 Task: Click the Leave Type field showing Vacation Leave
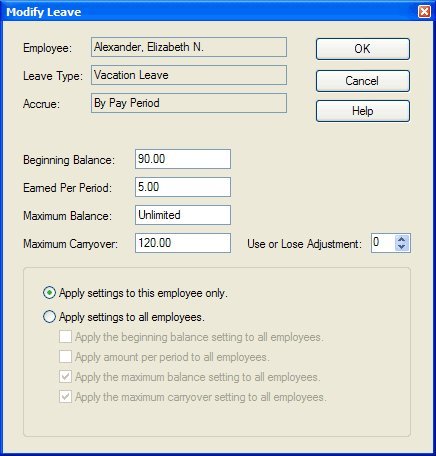click(x=189, y=75)
